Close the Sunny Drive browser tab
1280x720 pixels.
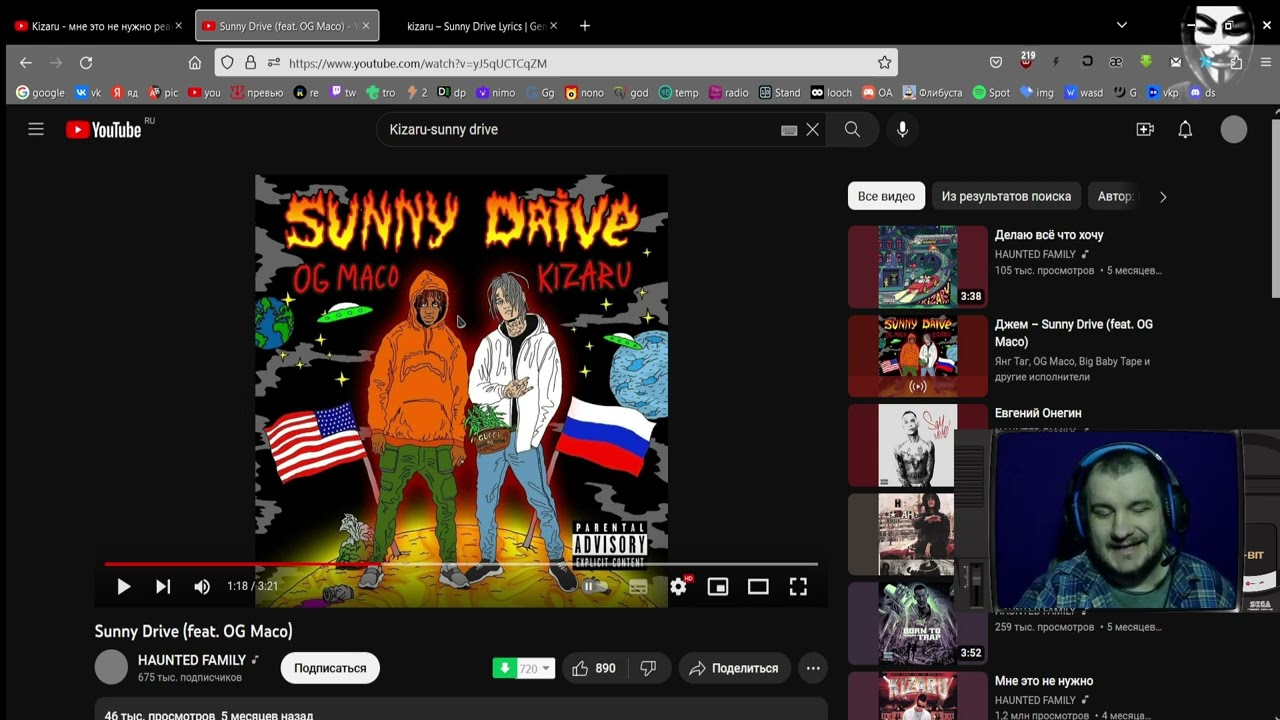365,26
